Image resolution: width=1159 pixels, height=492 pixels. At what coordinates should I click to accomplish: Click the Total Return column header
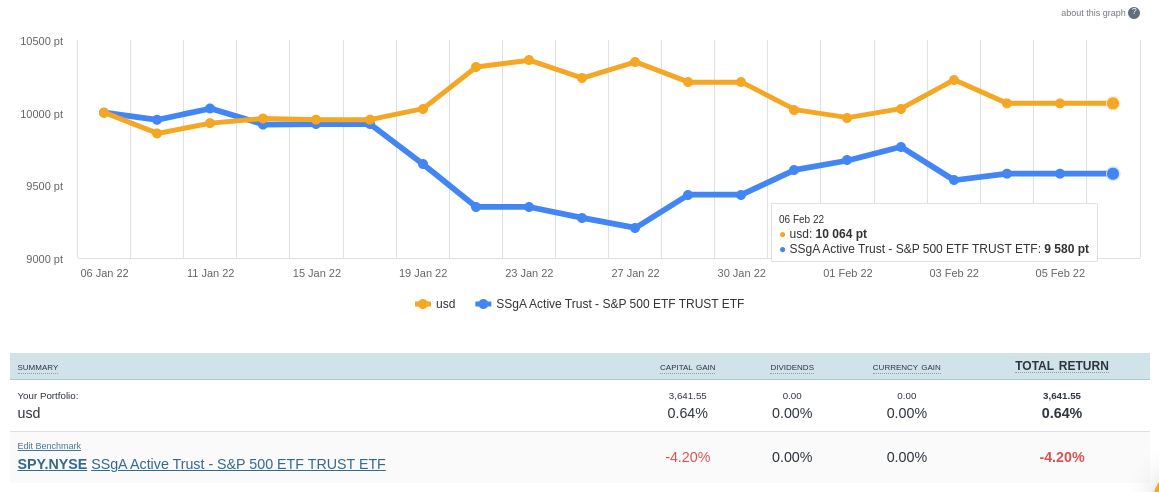[1061, 366]
